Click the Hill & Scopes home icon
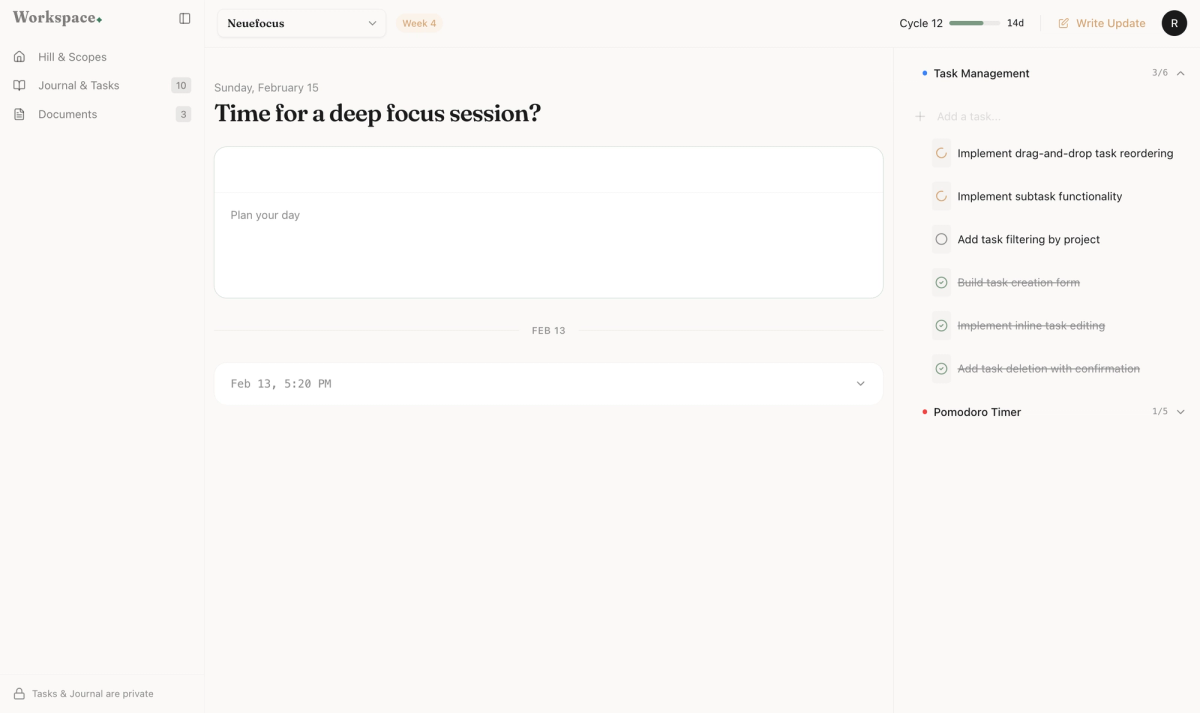The width and height of the screenshot is (1200, 713). [20, 57]
